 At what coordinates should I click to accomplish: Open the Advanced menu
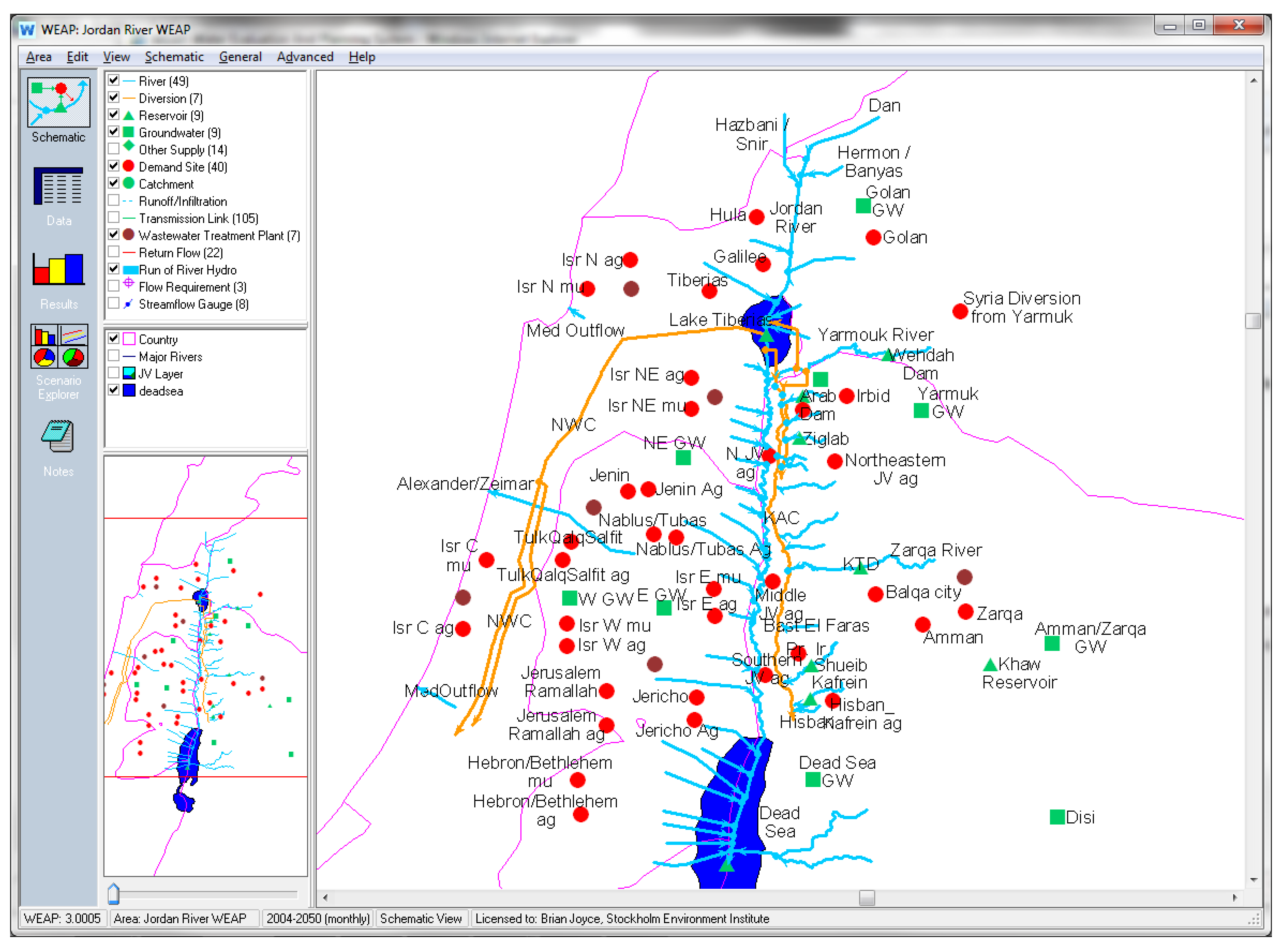click(x=305, y=56)
